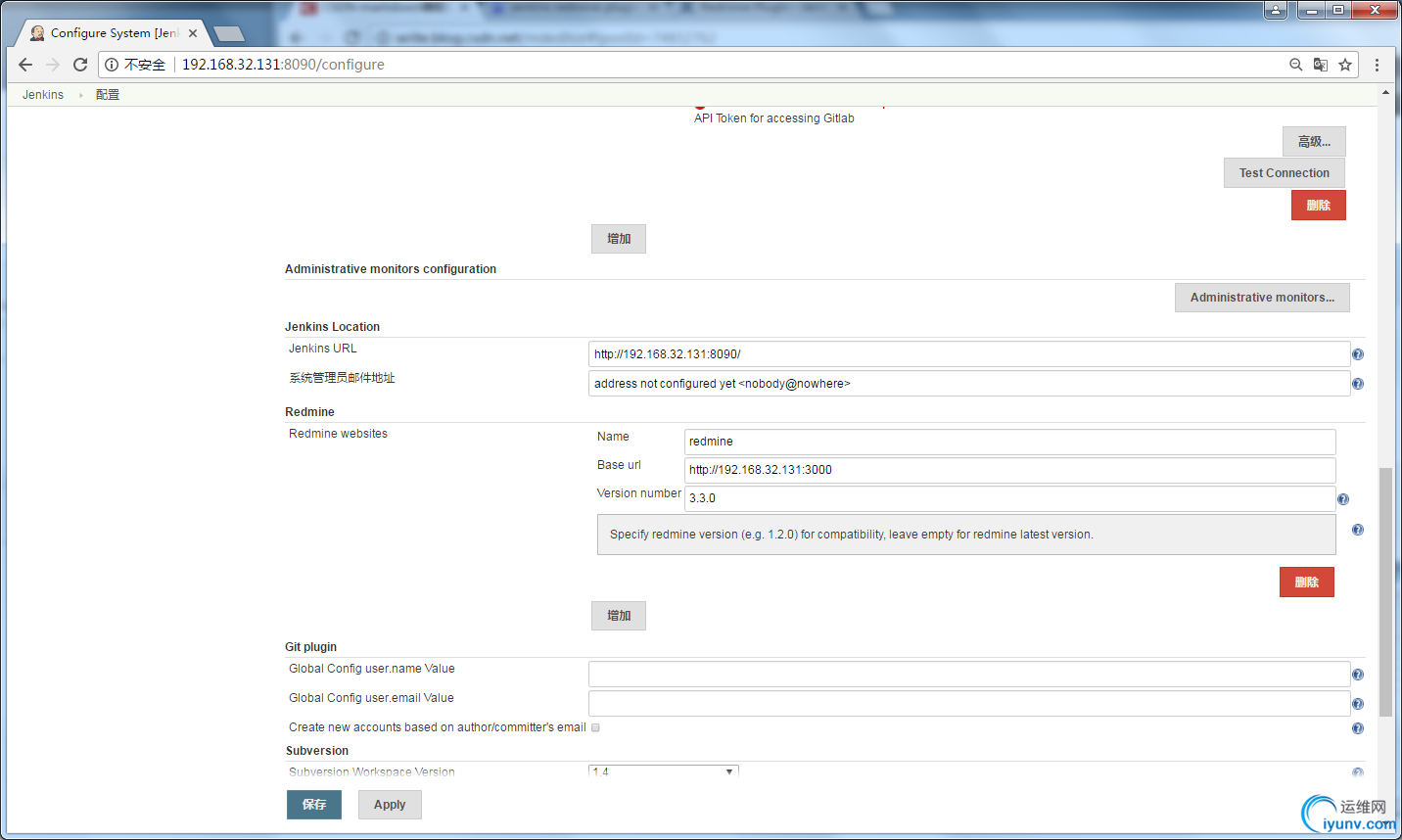1402x840 pixels.
Task: Click the Chrome user profile icon in the title bar
Action: coord(1276,10)
